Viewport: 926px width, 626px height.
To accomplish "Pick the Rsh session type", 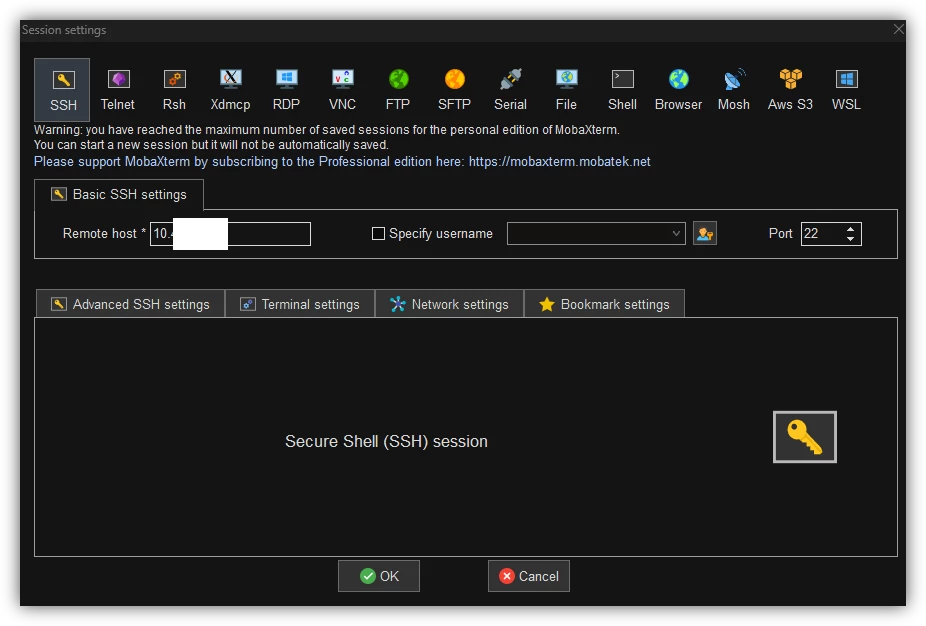I will [x=174, y=90].
